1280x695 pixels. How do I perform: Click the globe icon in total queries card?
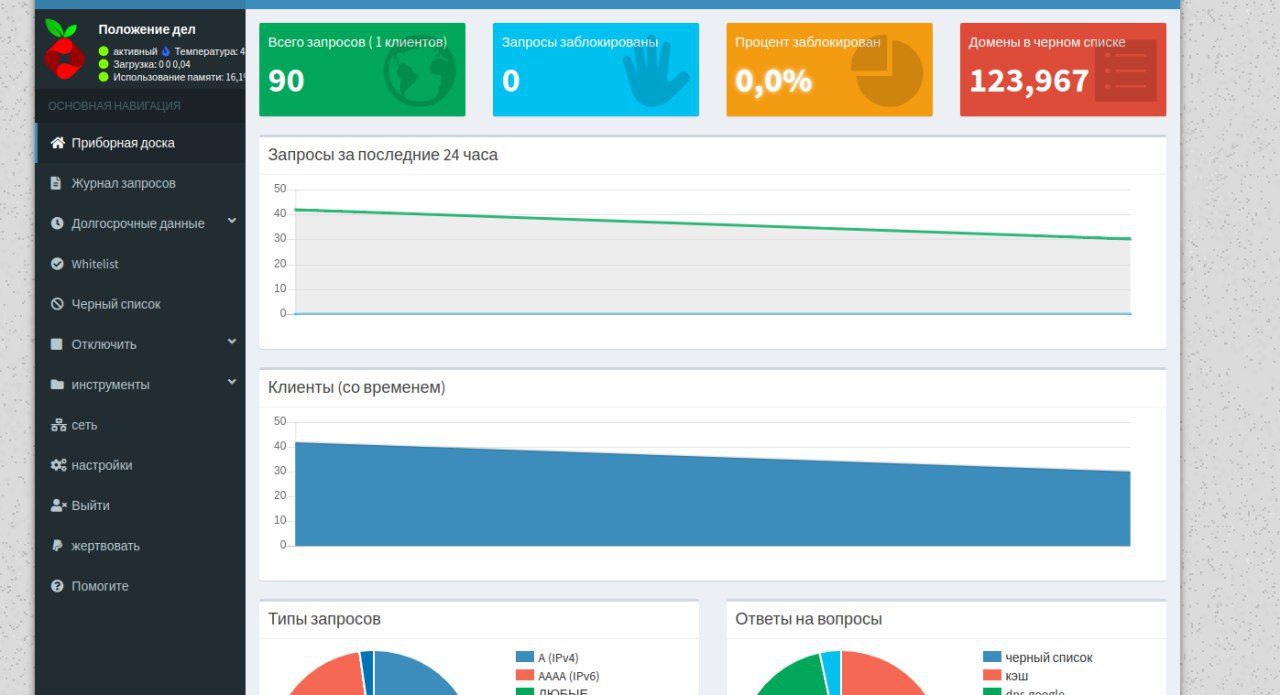420,70
